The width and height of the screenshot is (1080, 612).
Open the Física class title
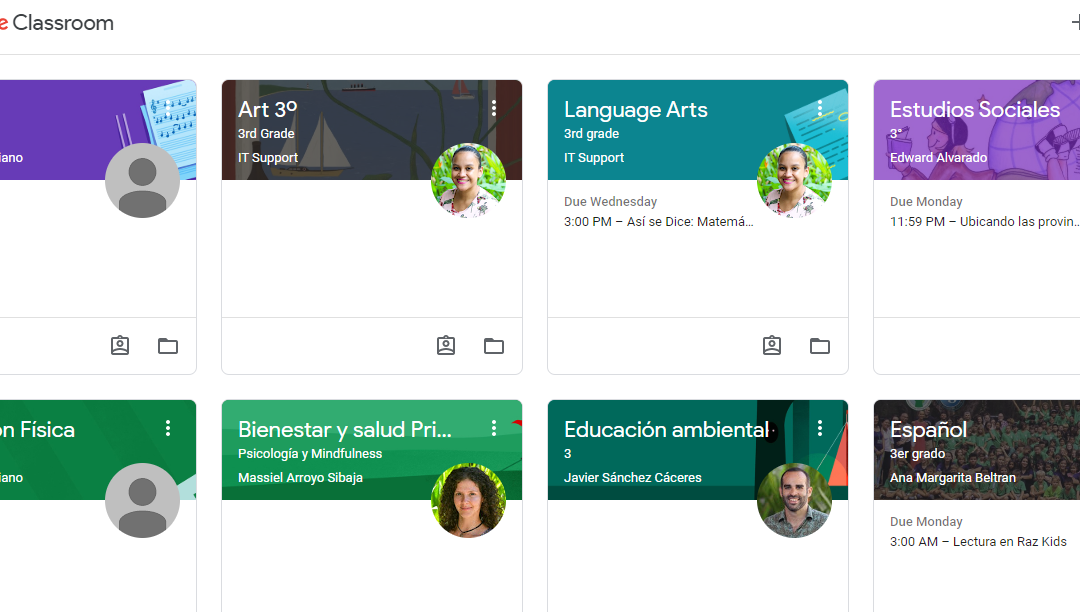click(37, 430)
